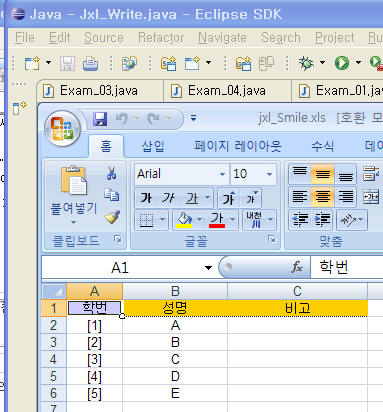Click the formula bar showing 학번
383x412 pixels.
(347, 267)
